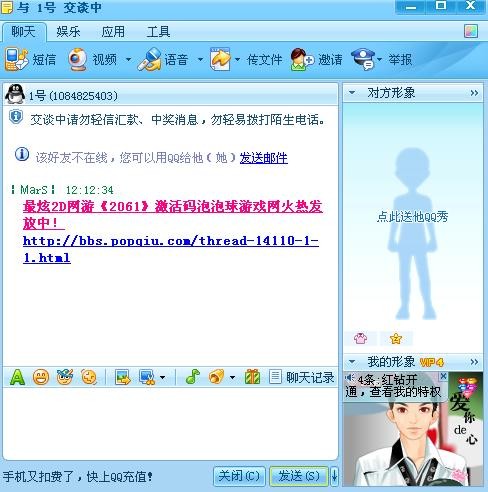Click the pink 最炫2D网游 promo link

(x=173, y=214)
